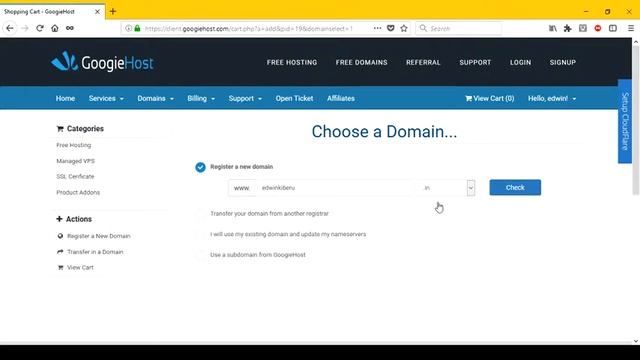Expand the Support dropdown in blue navbar
This screenshot has height=360, width=640.
245,98
